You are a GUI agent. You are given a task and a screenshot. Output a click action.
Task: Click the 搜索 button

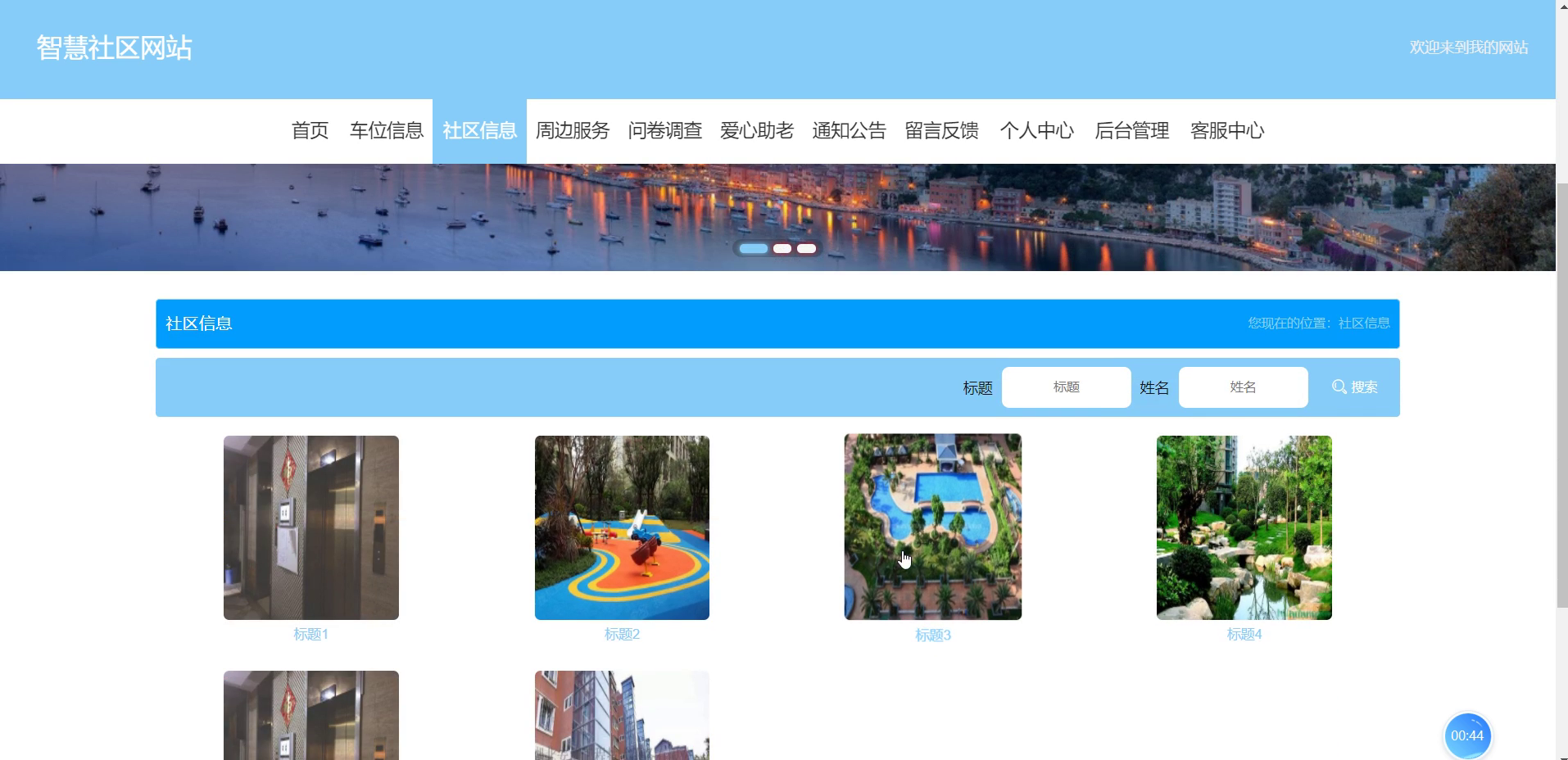tap(1355, 387)
